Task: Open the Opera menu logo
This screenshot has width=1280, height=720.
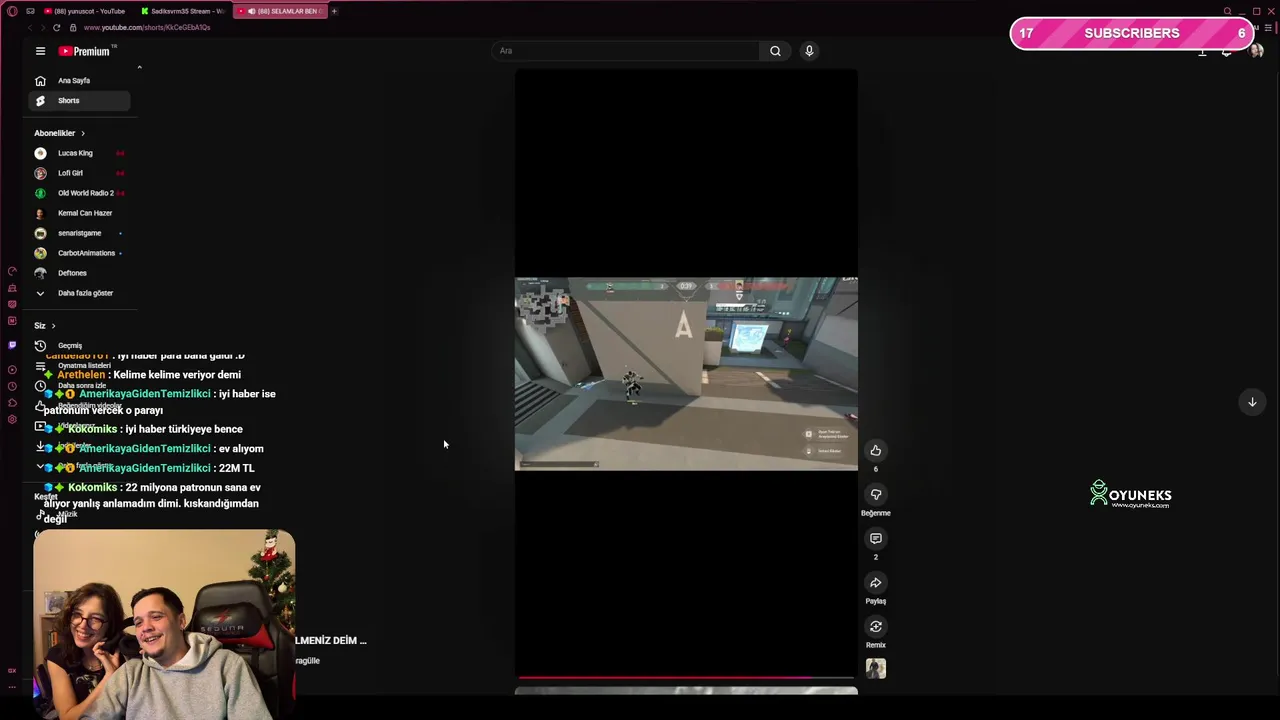Action: 12,11
